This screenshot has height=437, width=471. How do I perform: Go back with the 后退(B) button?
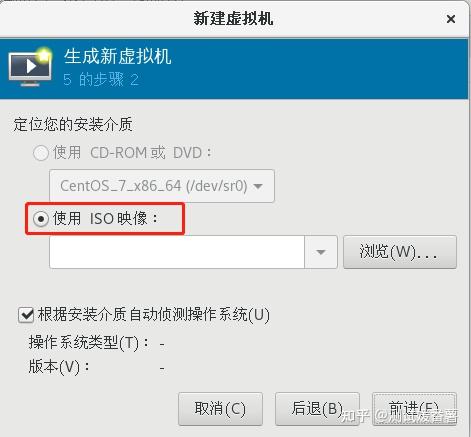click(317, 409)
